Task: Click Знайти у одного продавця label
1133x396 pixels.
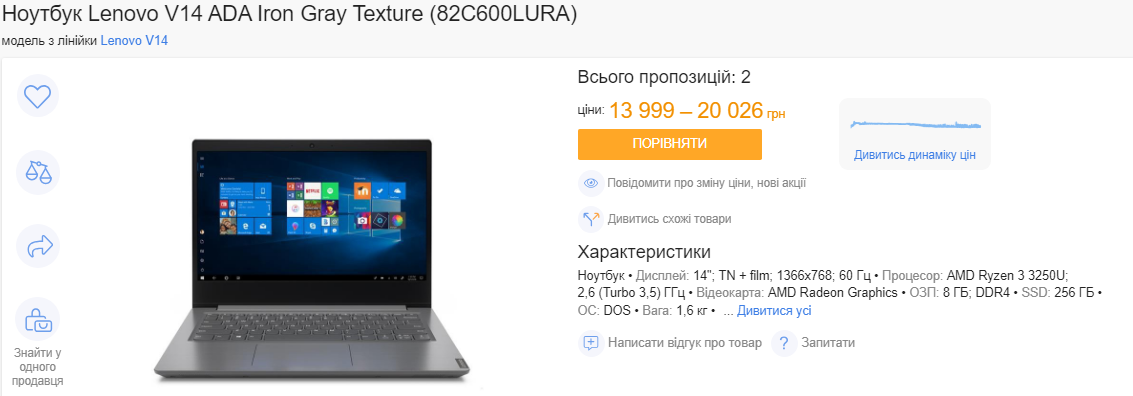Action: (38, 367)
